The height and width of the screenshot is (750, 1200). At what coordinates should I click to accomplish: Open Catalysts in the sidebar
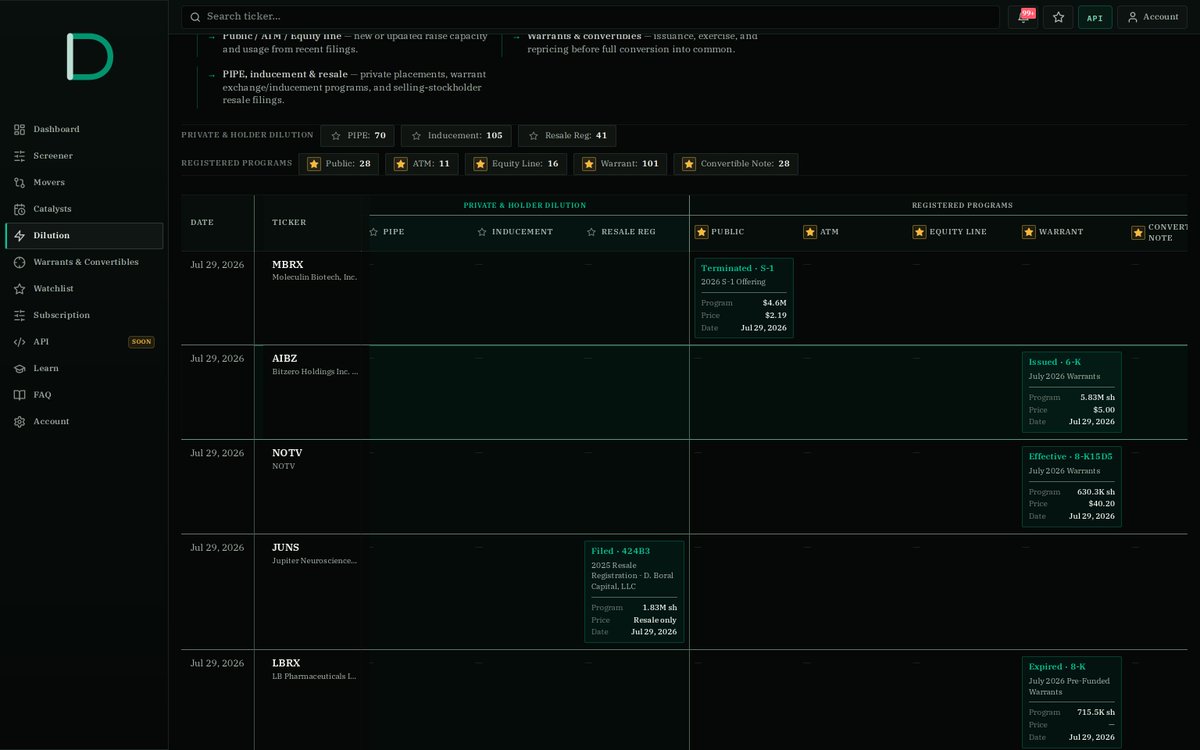point(84,209)
